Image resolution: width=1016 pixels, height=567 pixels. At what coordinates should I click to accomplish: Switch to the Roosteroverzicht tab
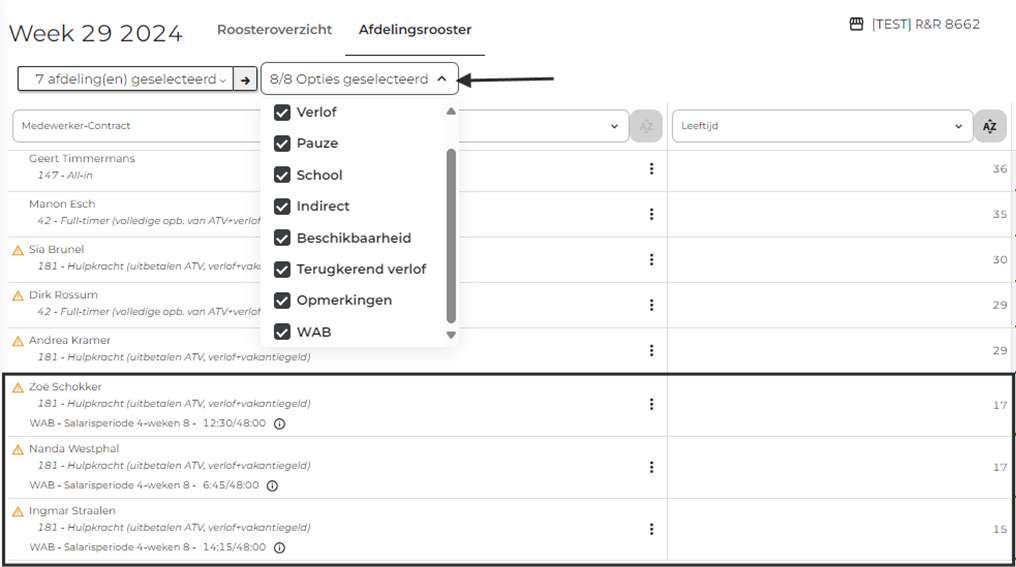click(x=274, y=30)
